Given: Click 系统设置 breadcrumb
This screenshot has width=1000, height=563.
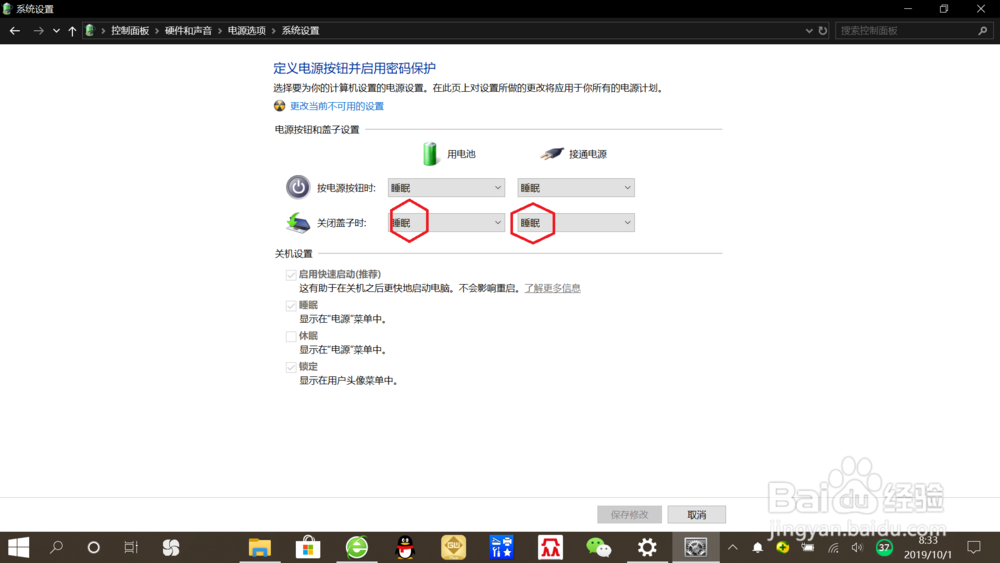Looking at the screenshot, I should [x=300, y=31].
